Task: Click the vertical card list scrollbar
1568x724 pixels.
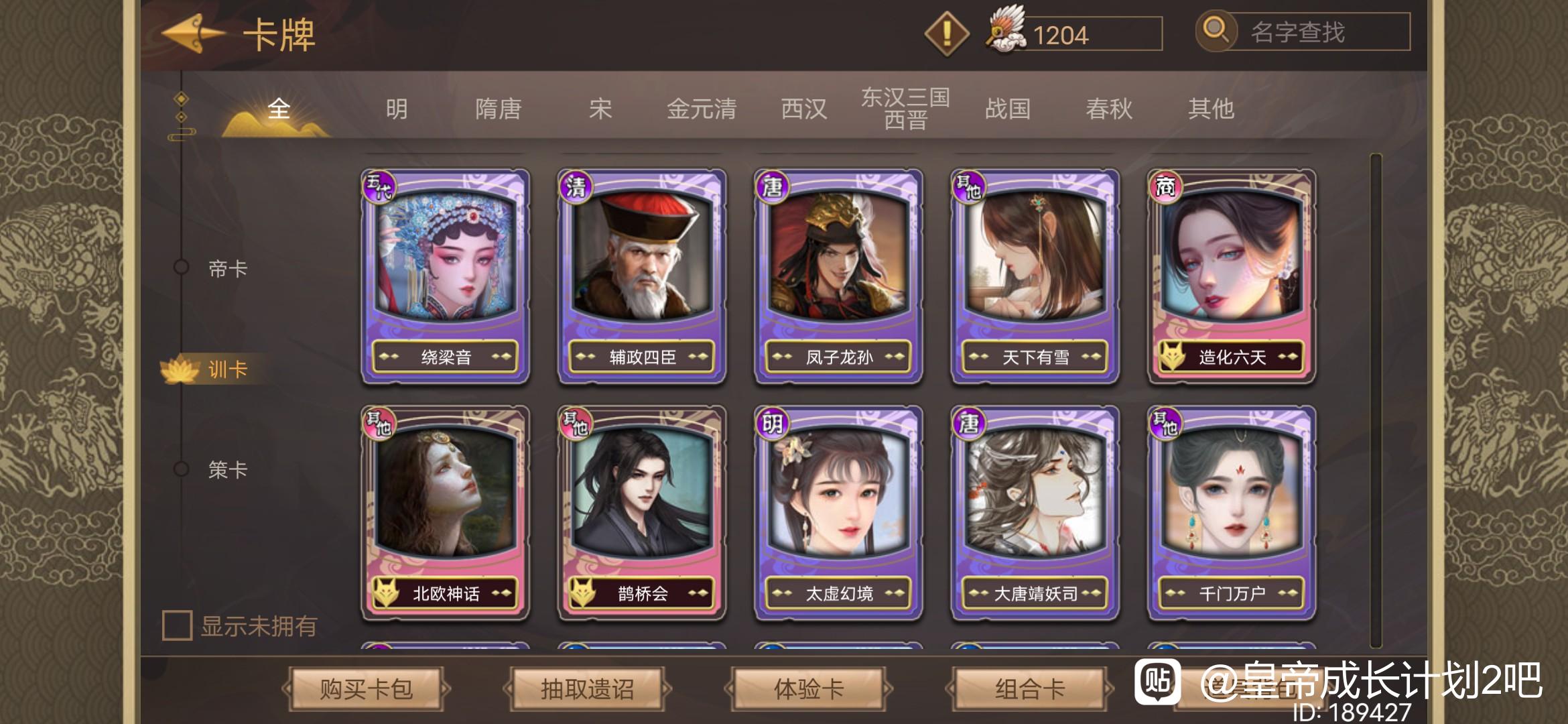Action: tap(1376, 401)
